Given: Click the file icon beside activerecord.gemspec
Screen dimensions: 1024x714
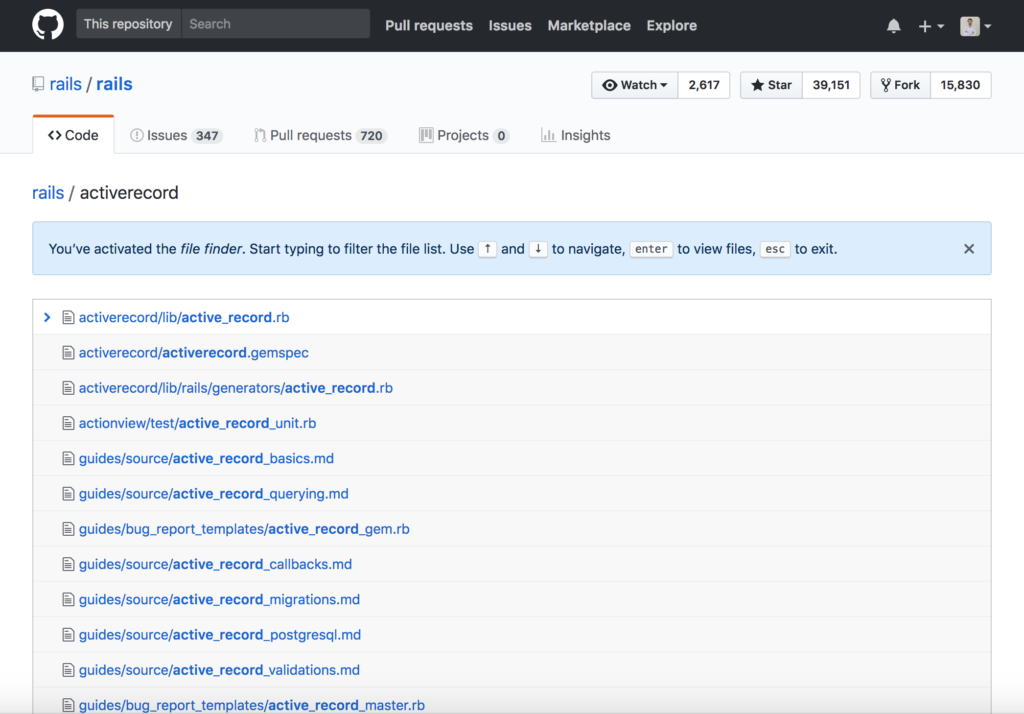Looking at the screenshot, I should click(67, 352).
